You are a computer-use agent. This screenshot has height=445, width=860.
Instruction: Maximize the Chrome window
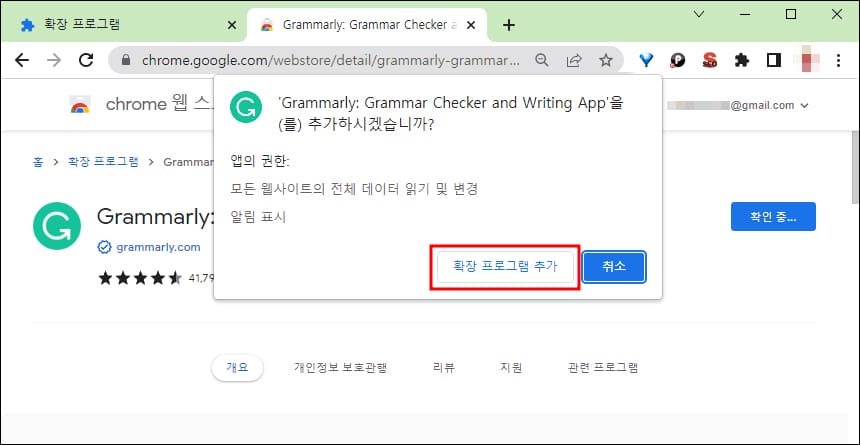pyautogui.click(x=791, y=15)
